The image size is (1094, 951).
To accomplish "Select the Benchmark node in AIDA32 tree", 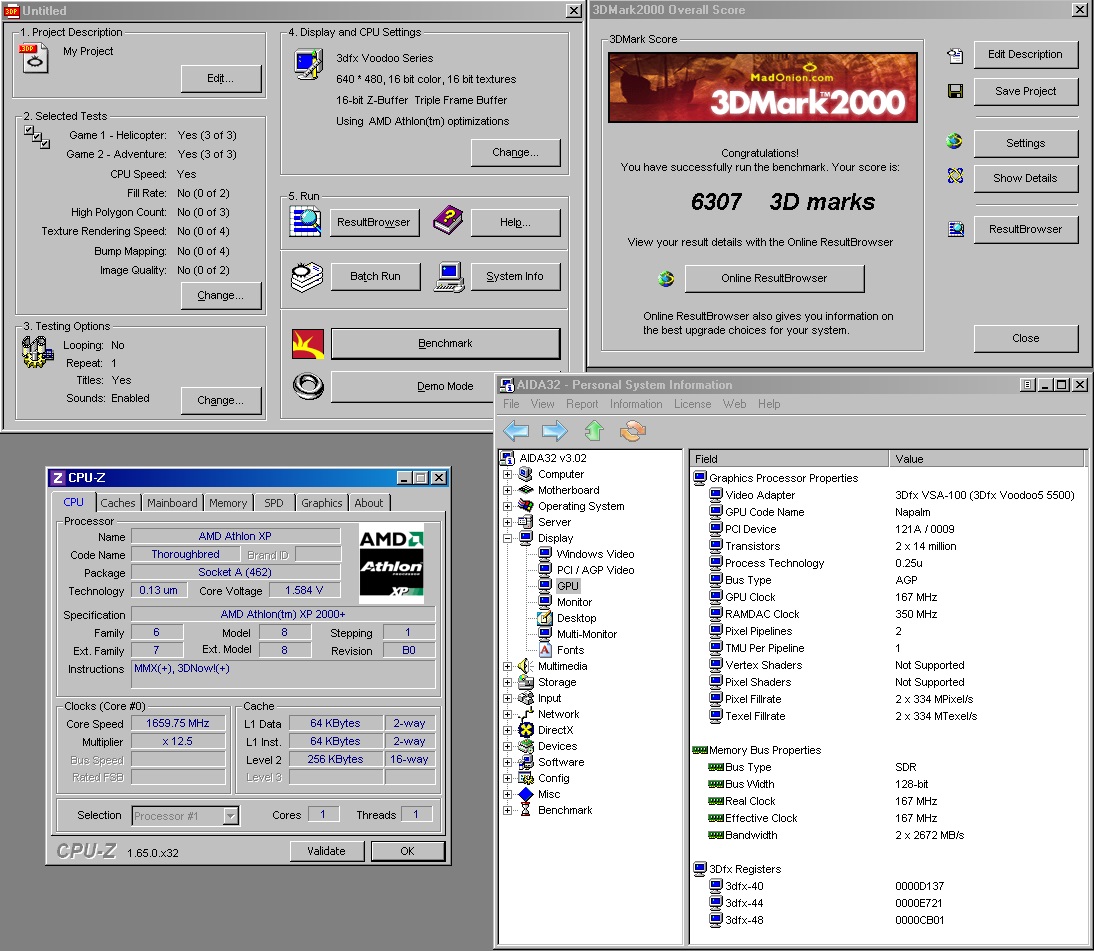I will [x=565, y=810].
